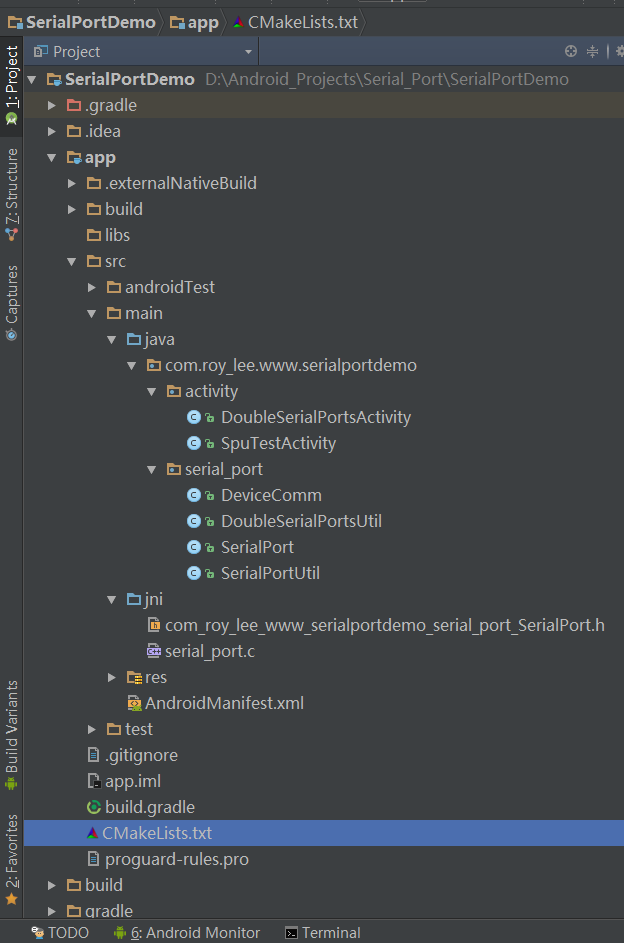The image size is (624, 943).
Task: Click the Scroll from Source crosshair icon
Action: click(x=571, y=51)
